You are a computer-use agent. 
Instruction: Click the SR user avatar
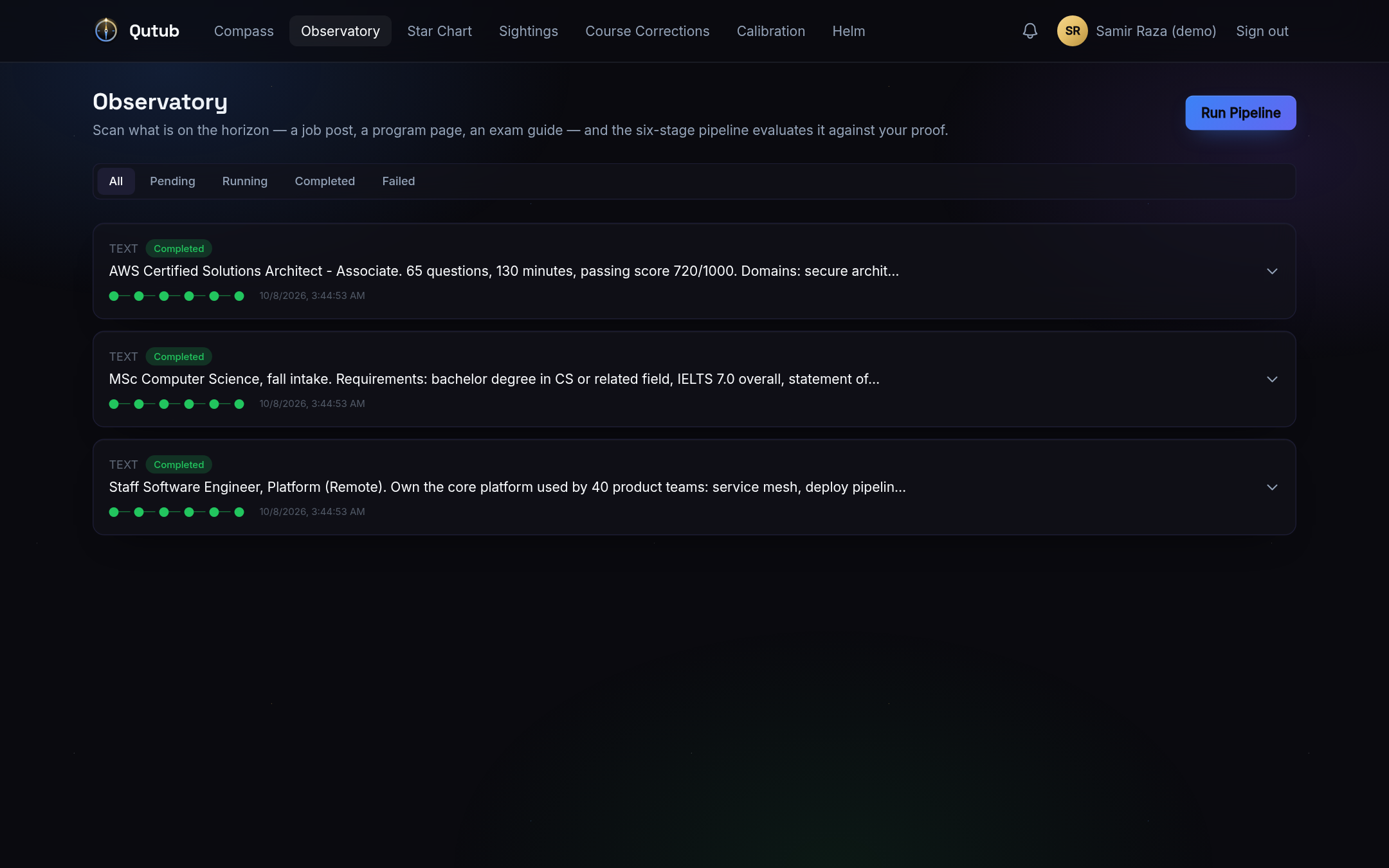pyautogui.click(x=1072, y=31)
